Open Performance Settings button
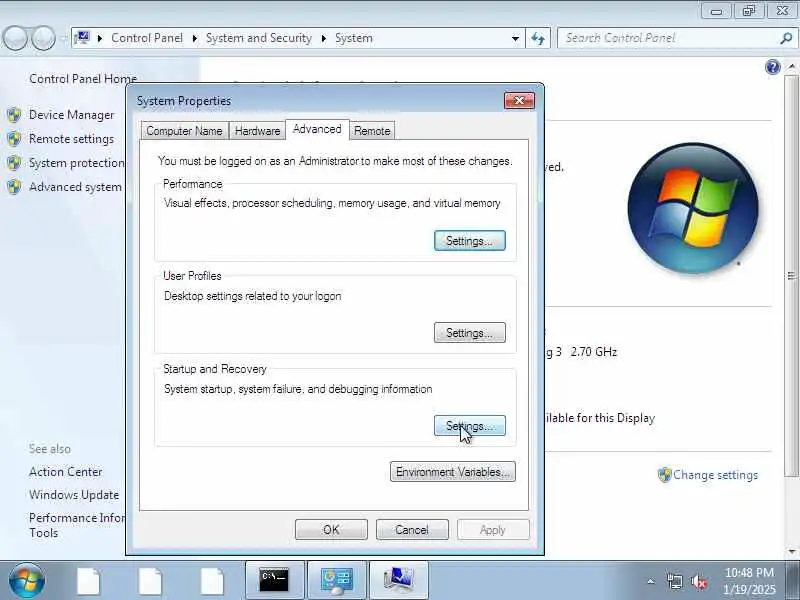The height and width of the screenshot is (600, 800). [x=469, y=240]
